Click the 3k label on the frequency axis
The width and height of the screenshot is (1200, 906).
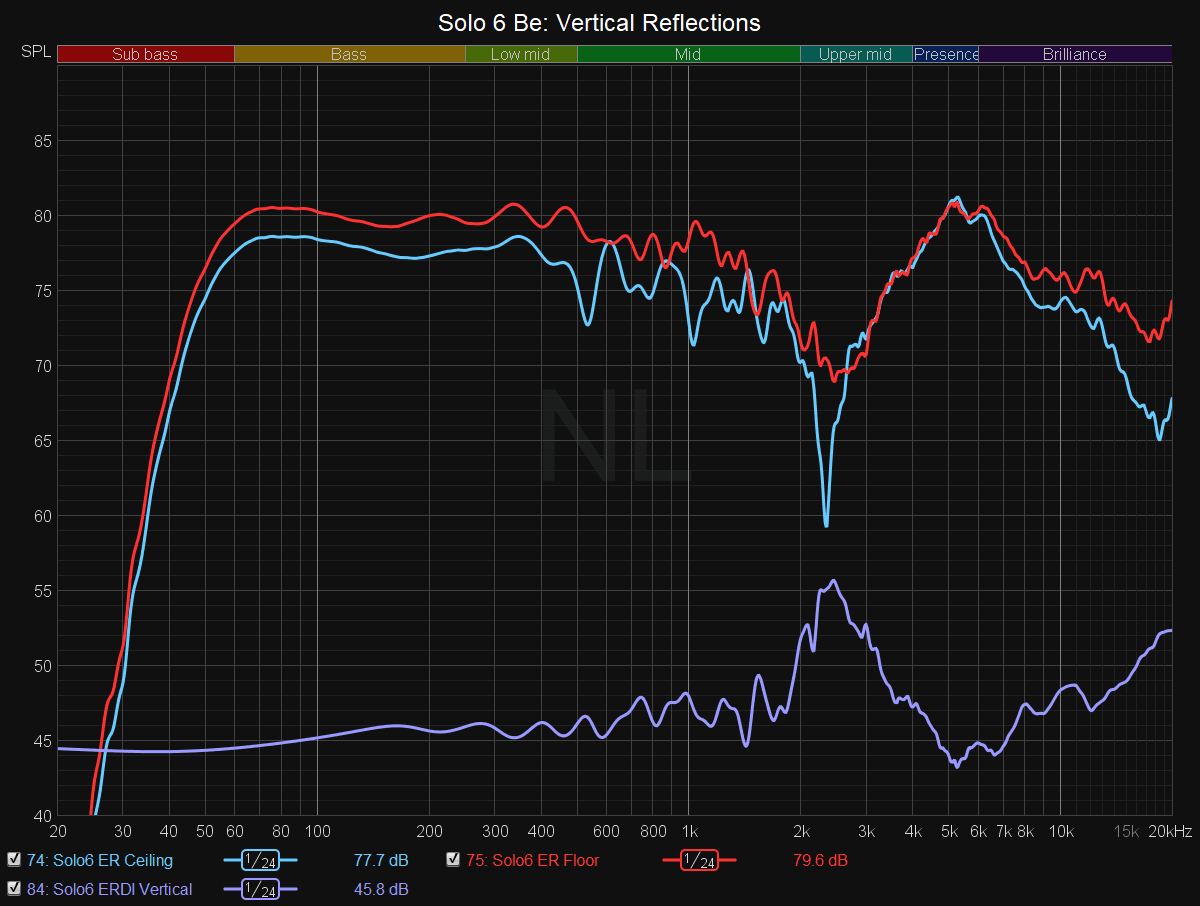coord(866,831)
